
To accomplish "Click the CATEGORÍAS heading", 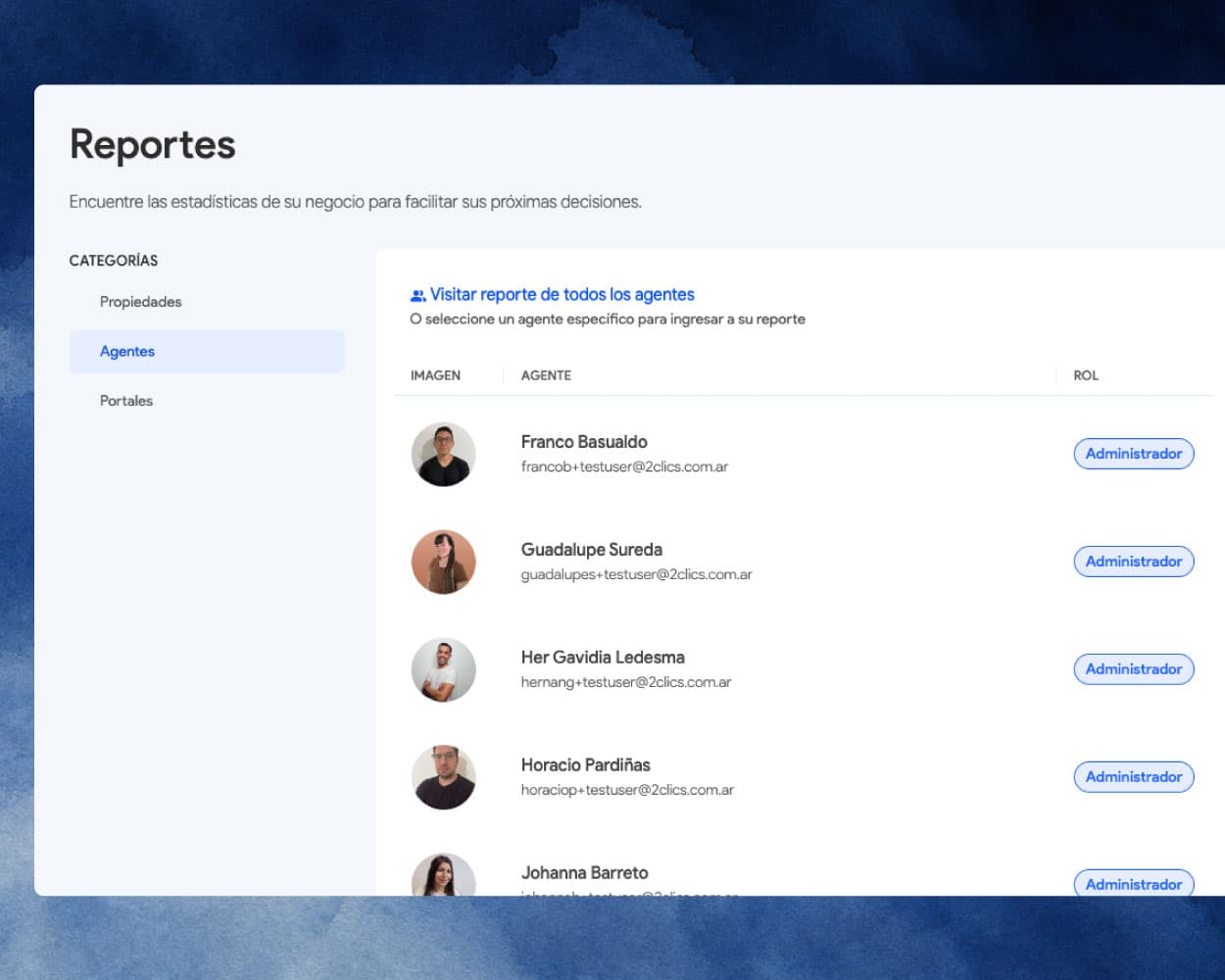I will tap(114, 261).
